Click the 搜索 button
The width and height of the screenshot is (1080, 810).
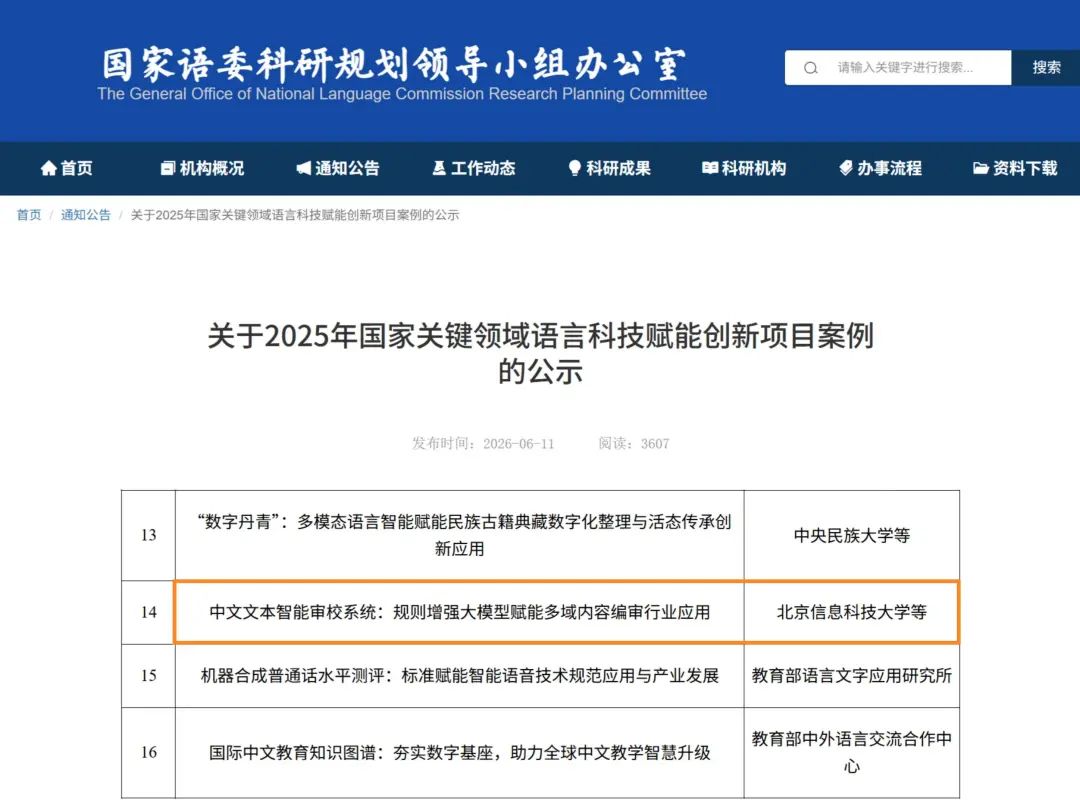click(x=1046, y=68)
